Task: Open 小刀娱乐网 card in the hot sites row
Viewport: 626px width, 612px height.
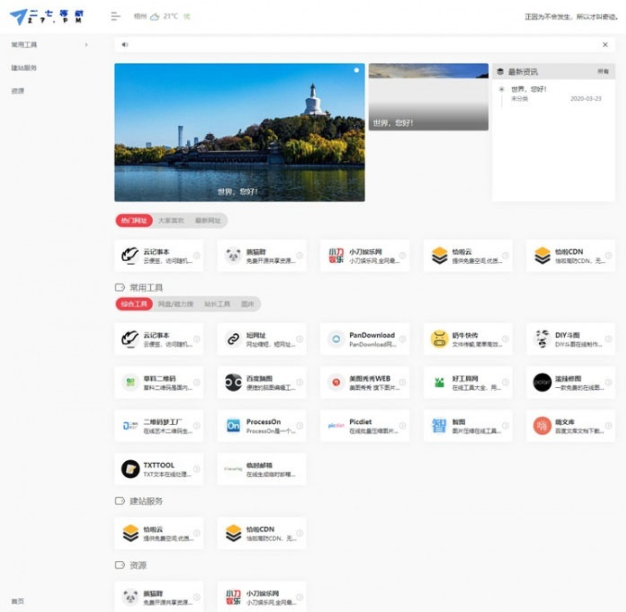Action: click(x=365, y=256)
